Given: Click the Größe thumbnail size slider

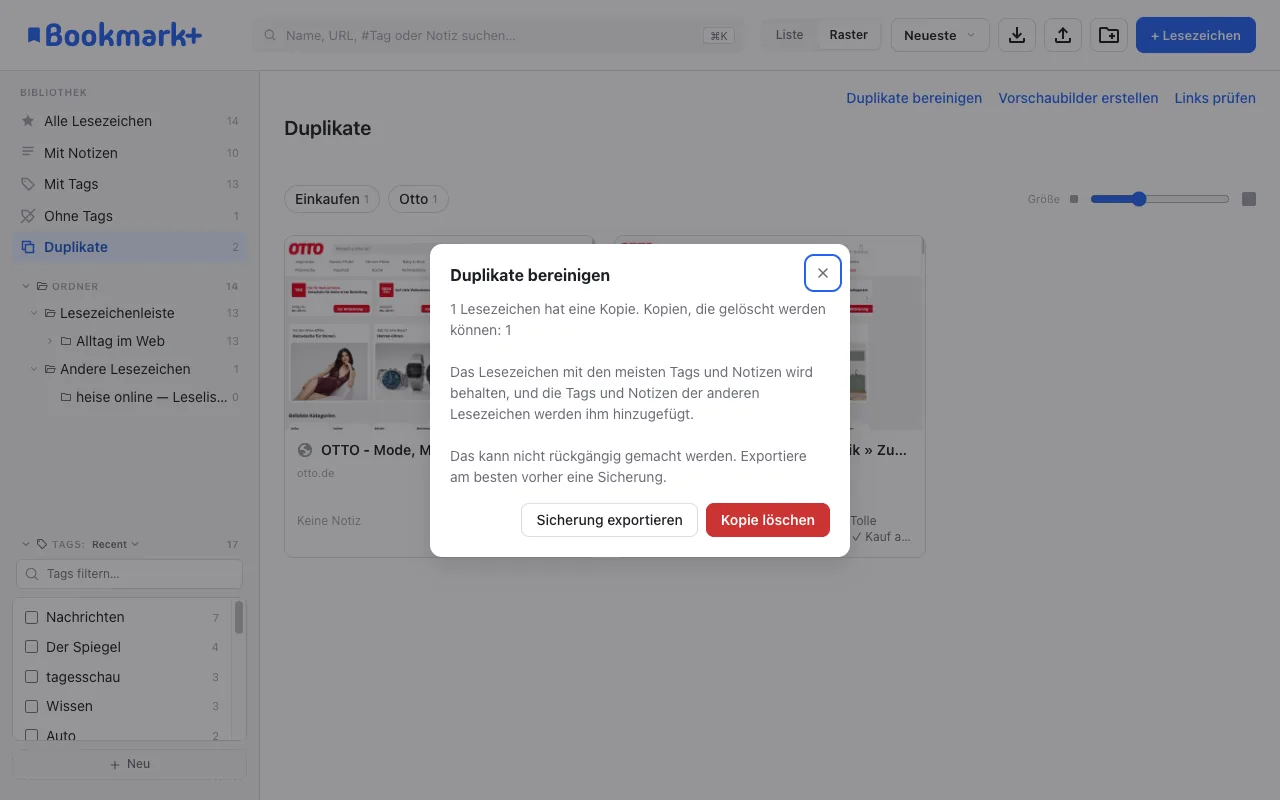Looking at the screenshot, I should click(1160, 199).
